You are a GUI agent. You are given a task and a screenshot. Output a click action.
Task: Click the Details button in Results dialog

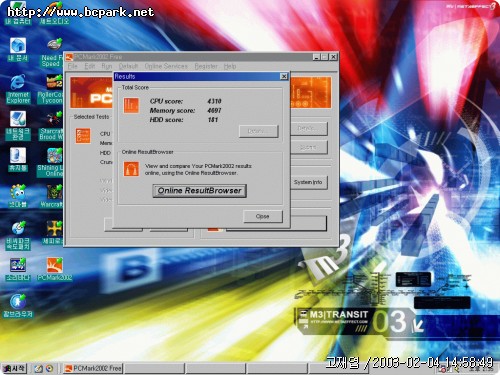(x=259, y=131)
